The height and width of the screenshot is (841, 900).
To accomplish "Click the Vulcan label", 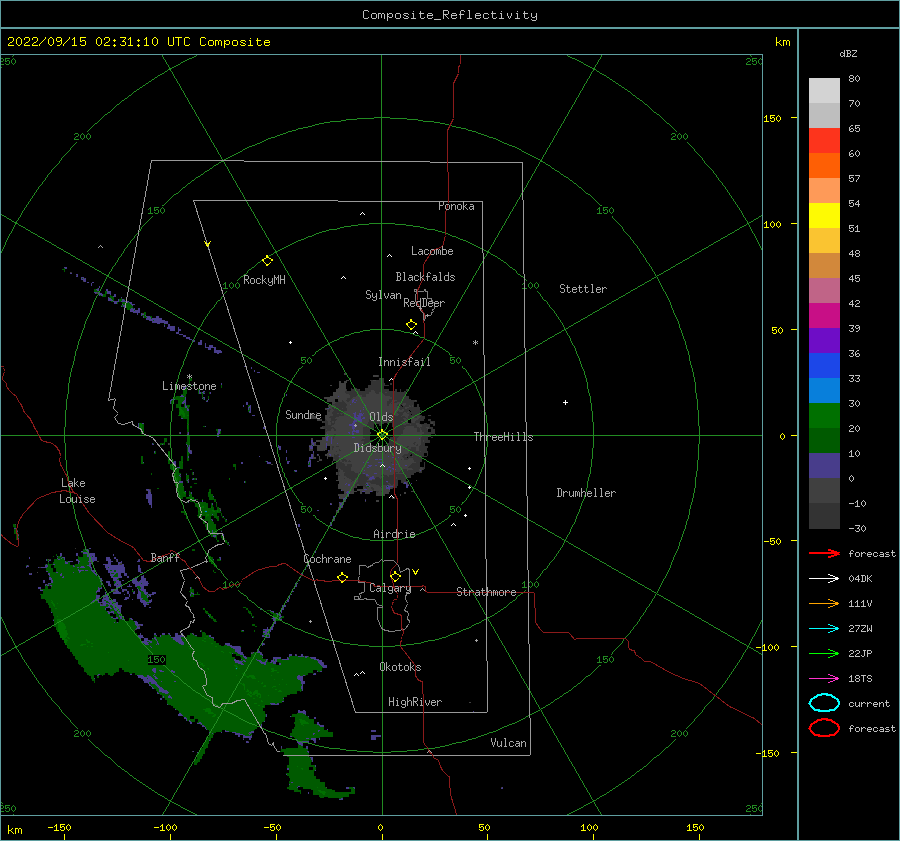I will click(x=509, y=743).
